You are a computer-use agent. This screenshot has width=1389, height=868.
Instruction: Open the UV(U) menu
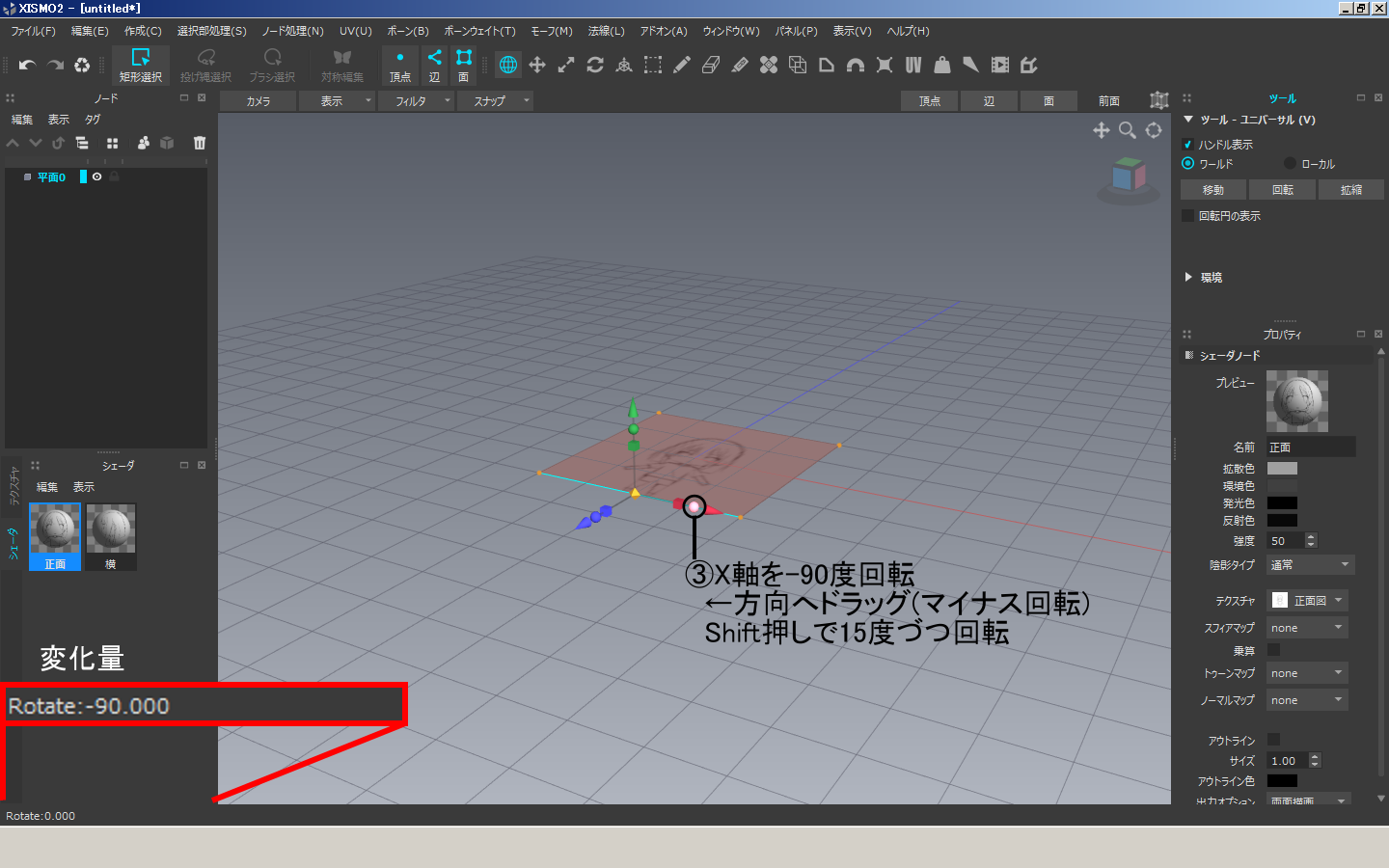point(356,31)
